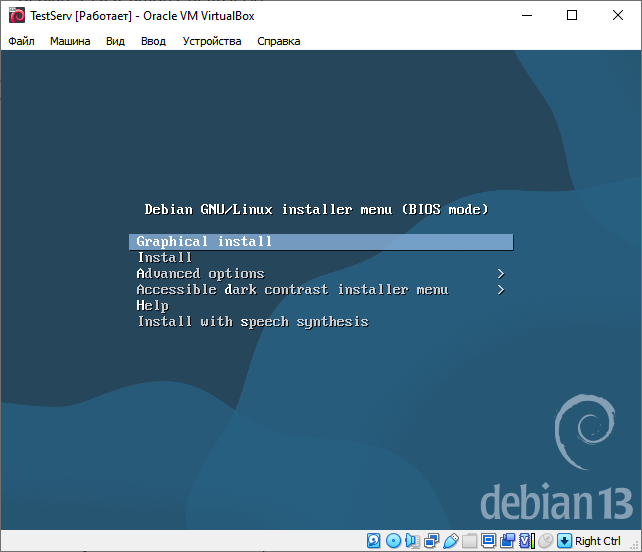Maximize the VirtualBox window

tap(572, 16)
